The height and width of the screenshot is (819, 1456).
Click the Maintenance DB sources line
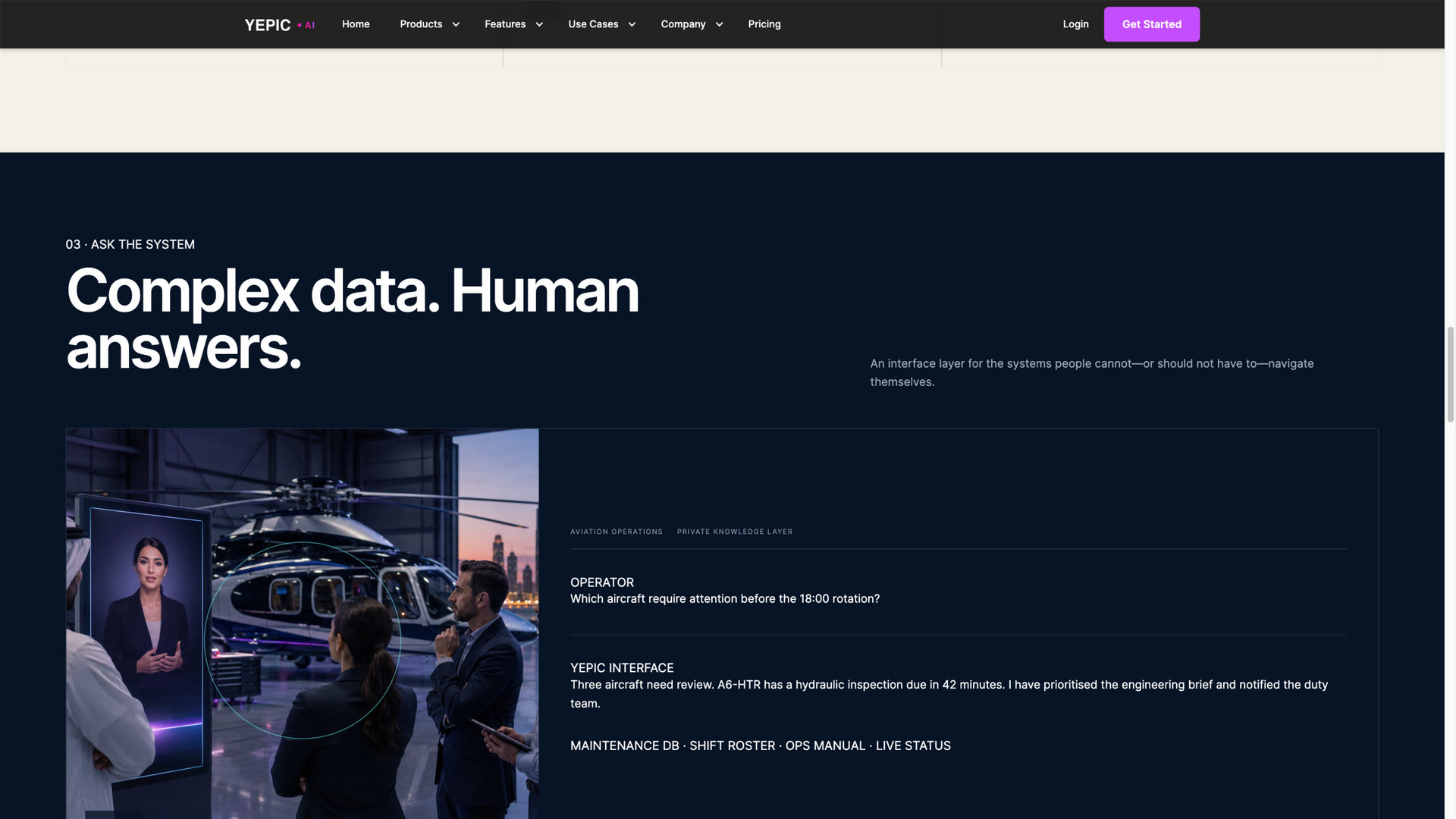click(x=761, y=746)
